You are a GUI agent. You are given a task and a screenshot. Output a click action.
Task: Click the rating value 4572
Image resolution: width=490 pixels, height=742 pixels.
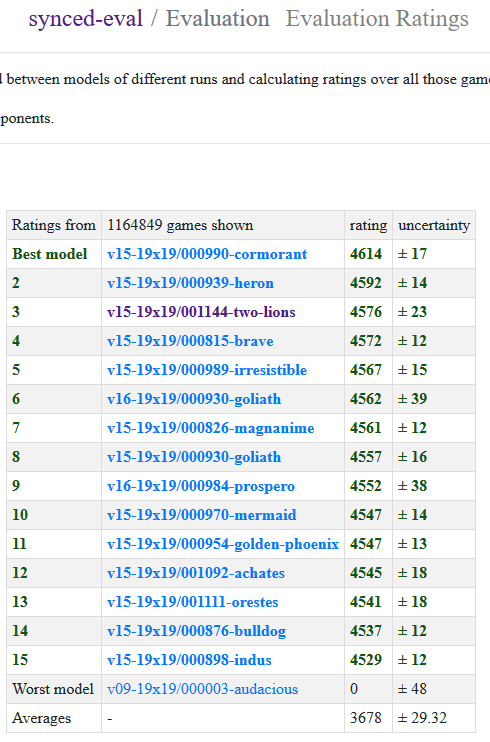[x=366, y=341]
